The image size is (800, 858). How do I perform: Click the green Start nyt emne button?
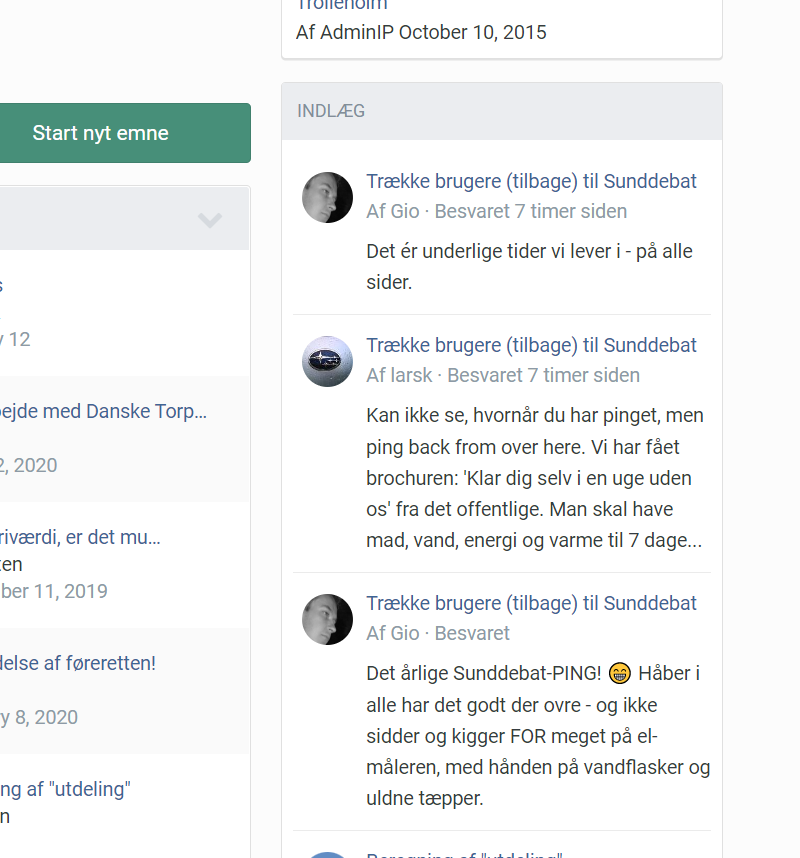[125, 133]
